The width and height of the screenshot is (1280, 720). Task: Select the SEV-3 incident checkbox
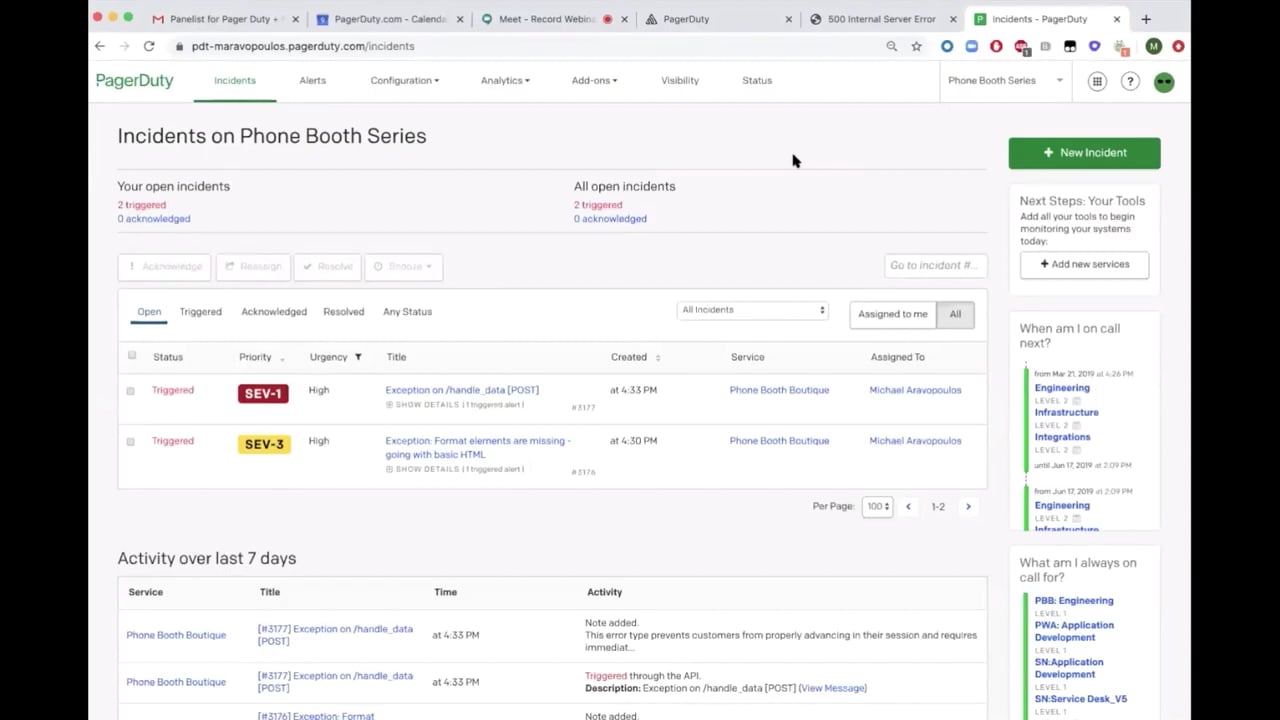click(130, 441)
